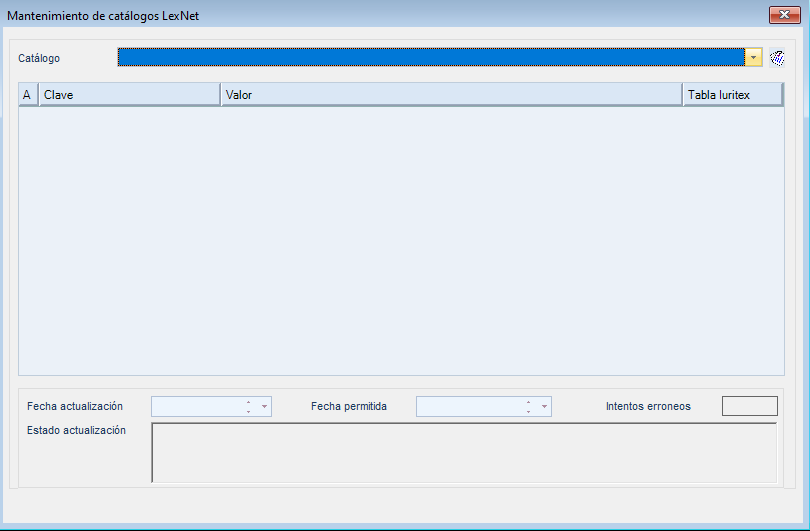This screenshot has width=810, height=531.
Task: Open the Catálogo dropdown arrow
Action: tap(753, 58)
